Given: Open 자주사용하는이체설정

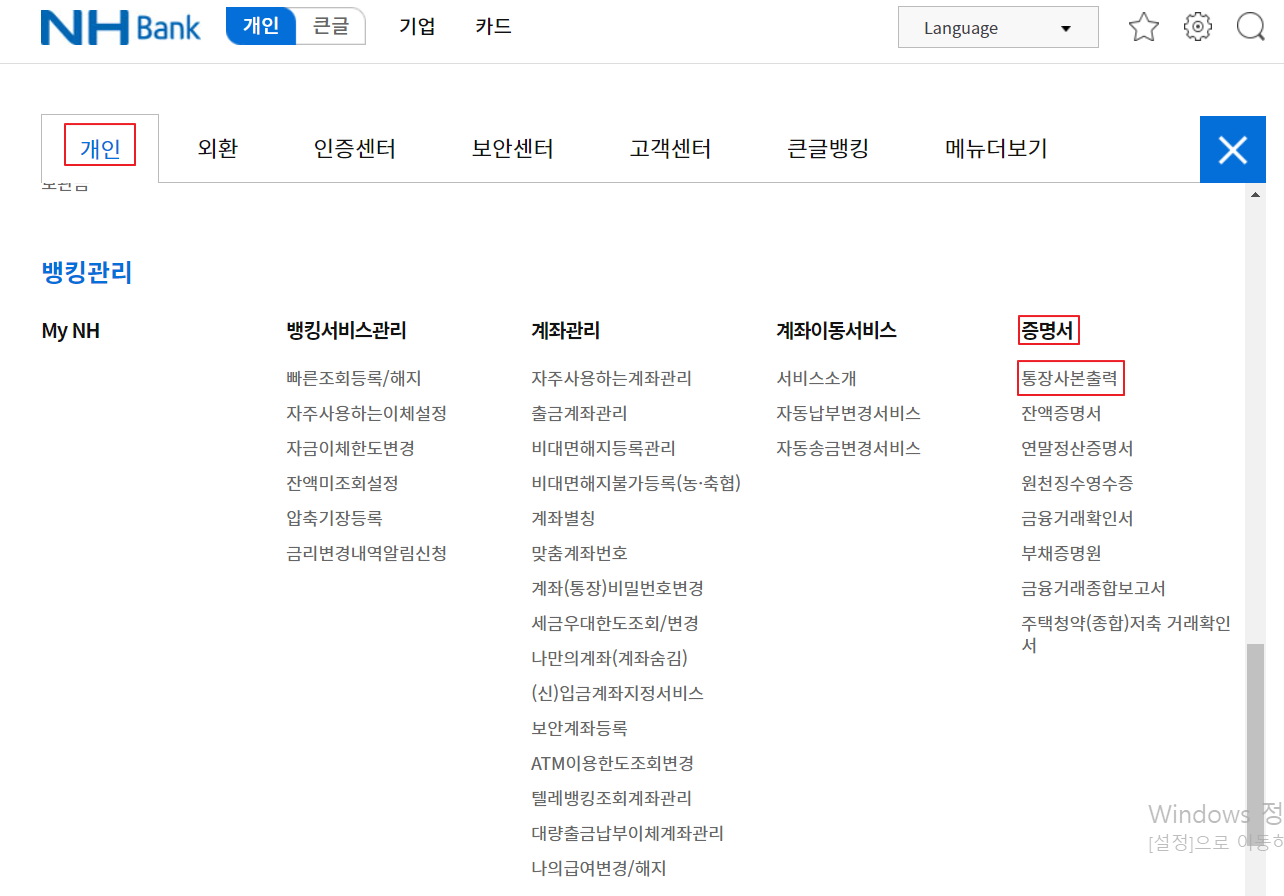Looking at the screenshot, I should (366, 413).
